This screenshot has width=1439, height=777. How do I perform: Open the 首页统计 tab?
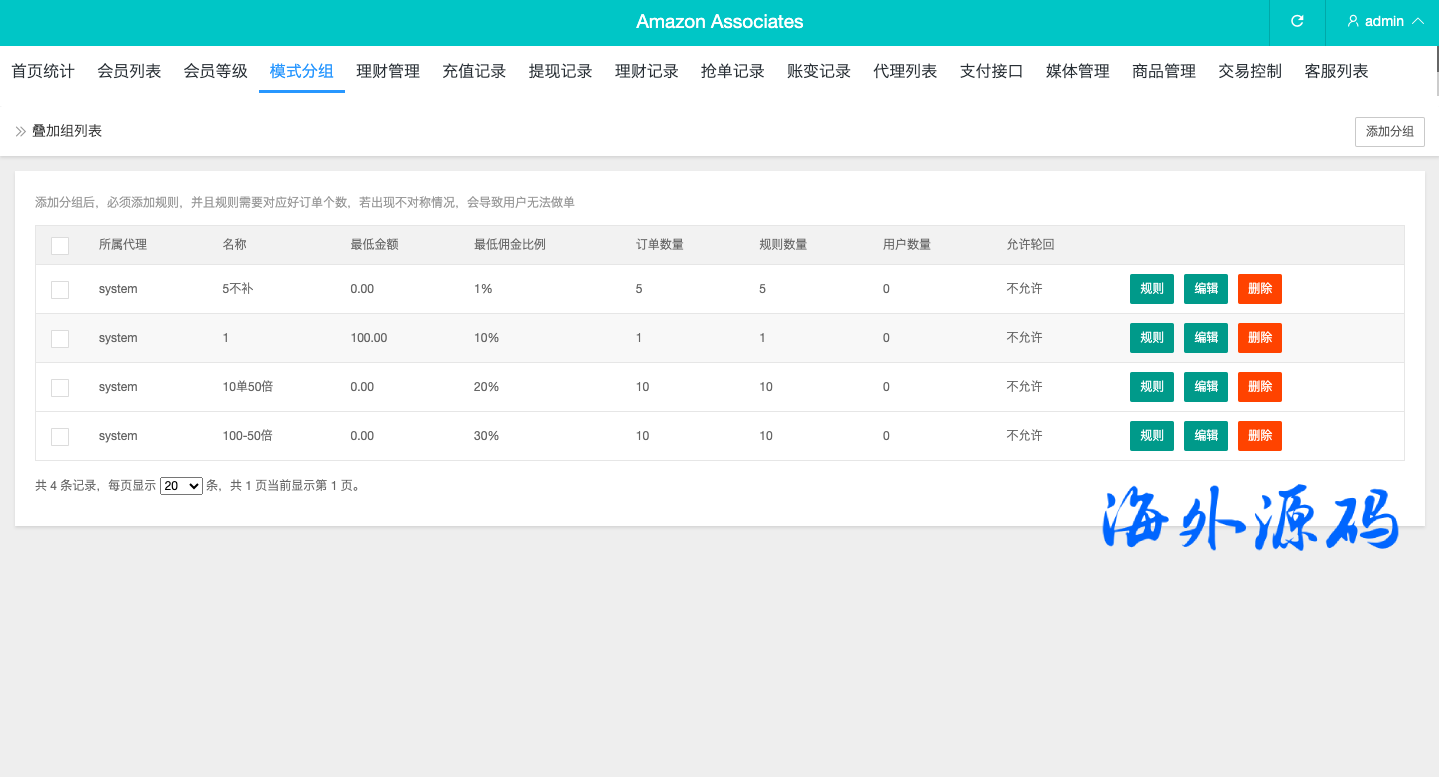43,71
